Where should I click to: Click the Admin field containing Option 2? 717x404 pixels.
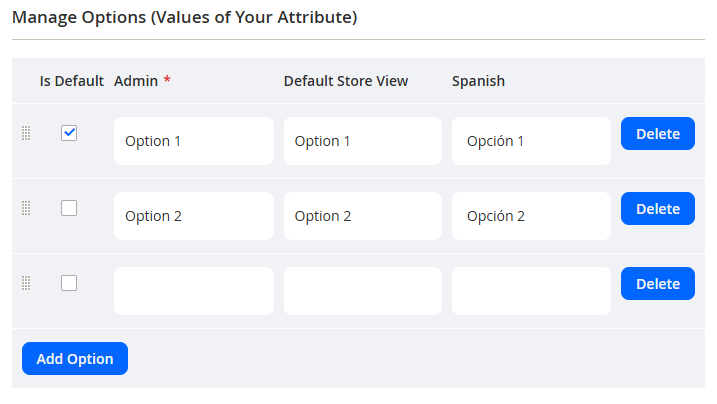[x=194, y=216]
